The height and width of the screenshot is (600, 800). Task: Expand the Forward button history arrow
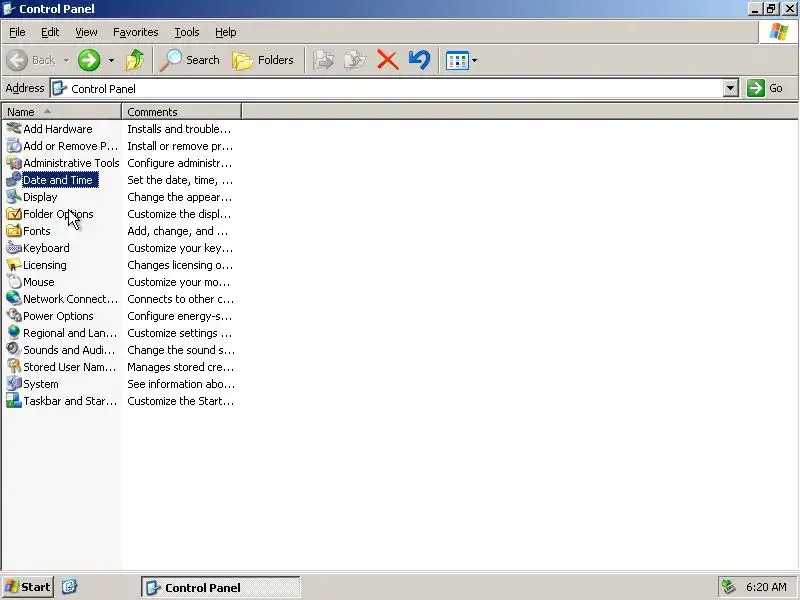[x=111, y=60]
